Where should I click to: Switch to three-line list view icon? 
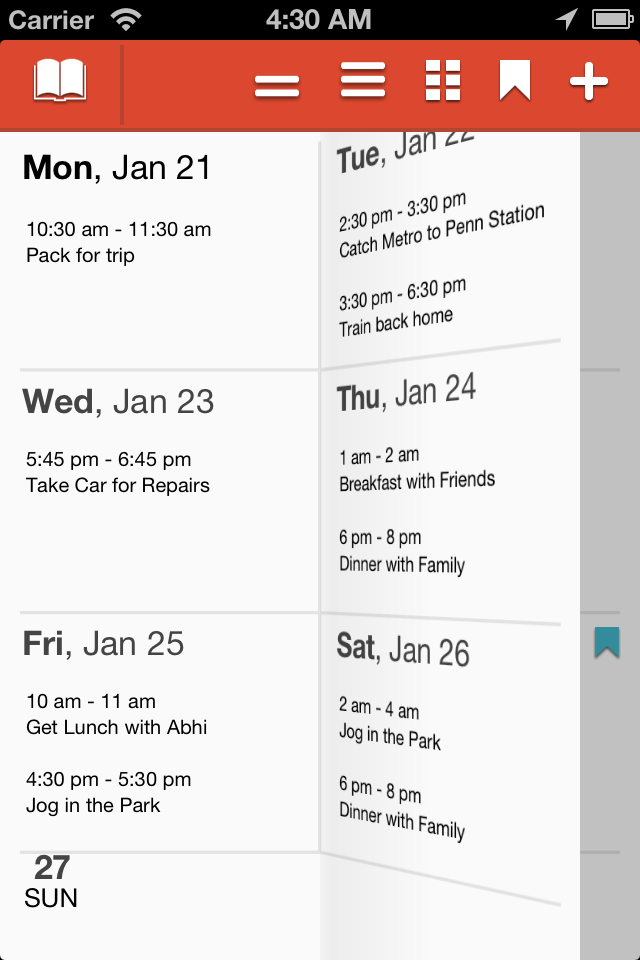pyautogui.click(x=363, y=81)
